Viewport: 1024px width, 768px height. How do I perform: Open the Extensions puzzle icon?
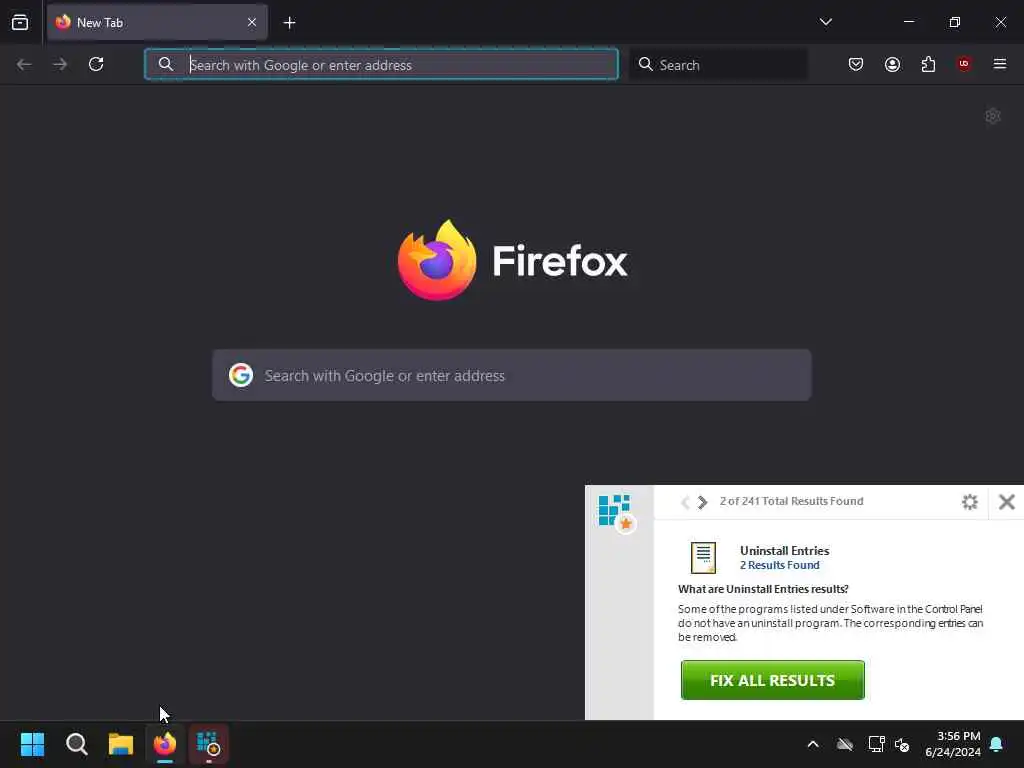click(x=928, y=64)
